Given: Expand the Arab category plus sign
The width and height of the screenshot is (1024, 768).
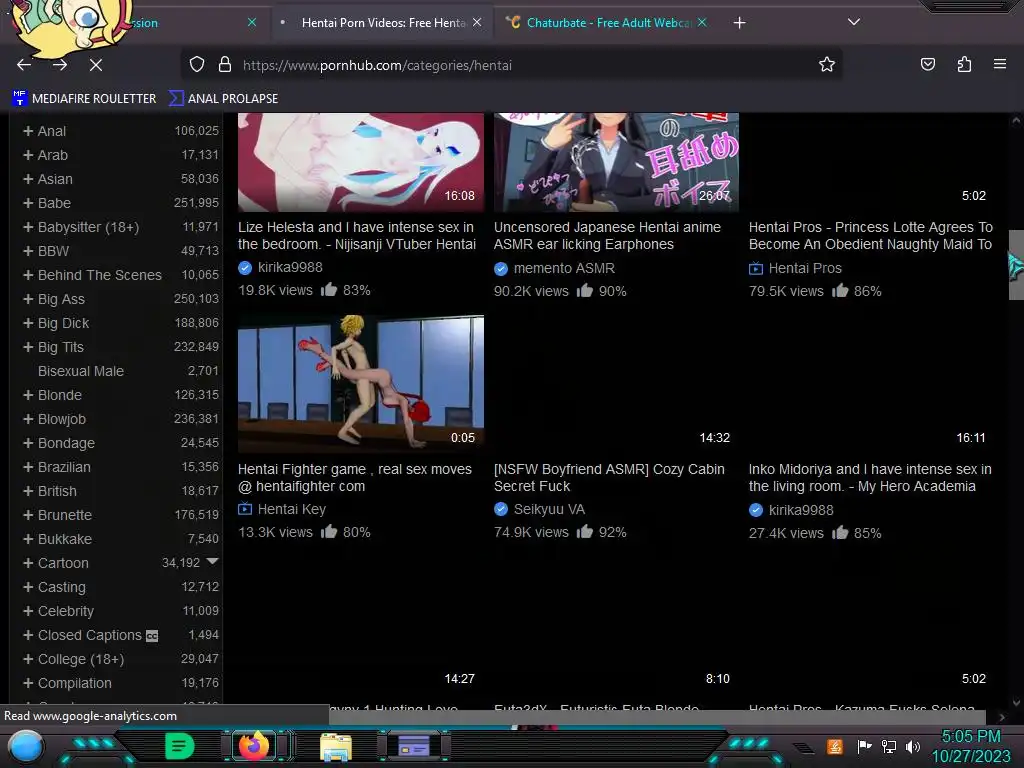Looking at the screenshot, I should point(28,155).
